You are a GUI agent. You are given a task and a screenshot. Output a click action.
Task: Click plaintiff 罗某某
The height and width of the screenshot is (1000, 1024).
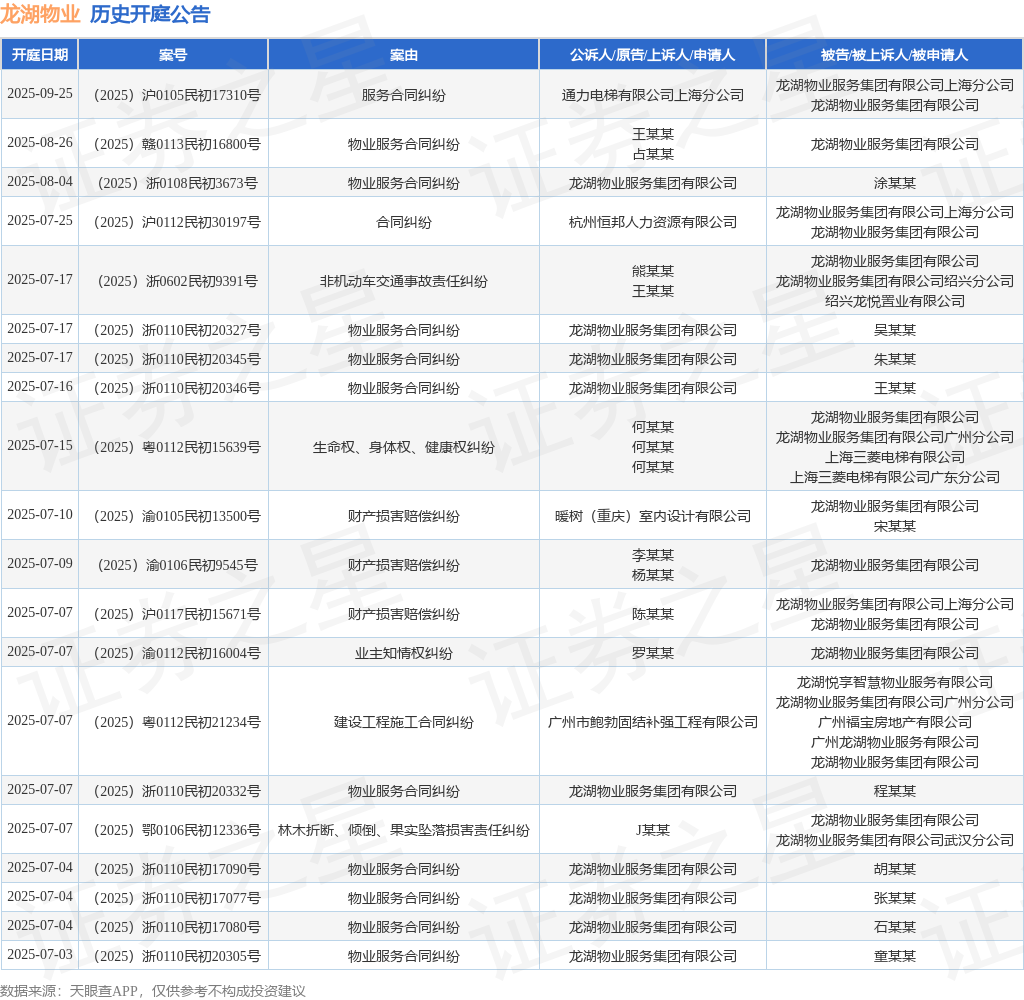(x=652, y=653)
